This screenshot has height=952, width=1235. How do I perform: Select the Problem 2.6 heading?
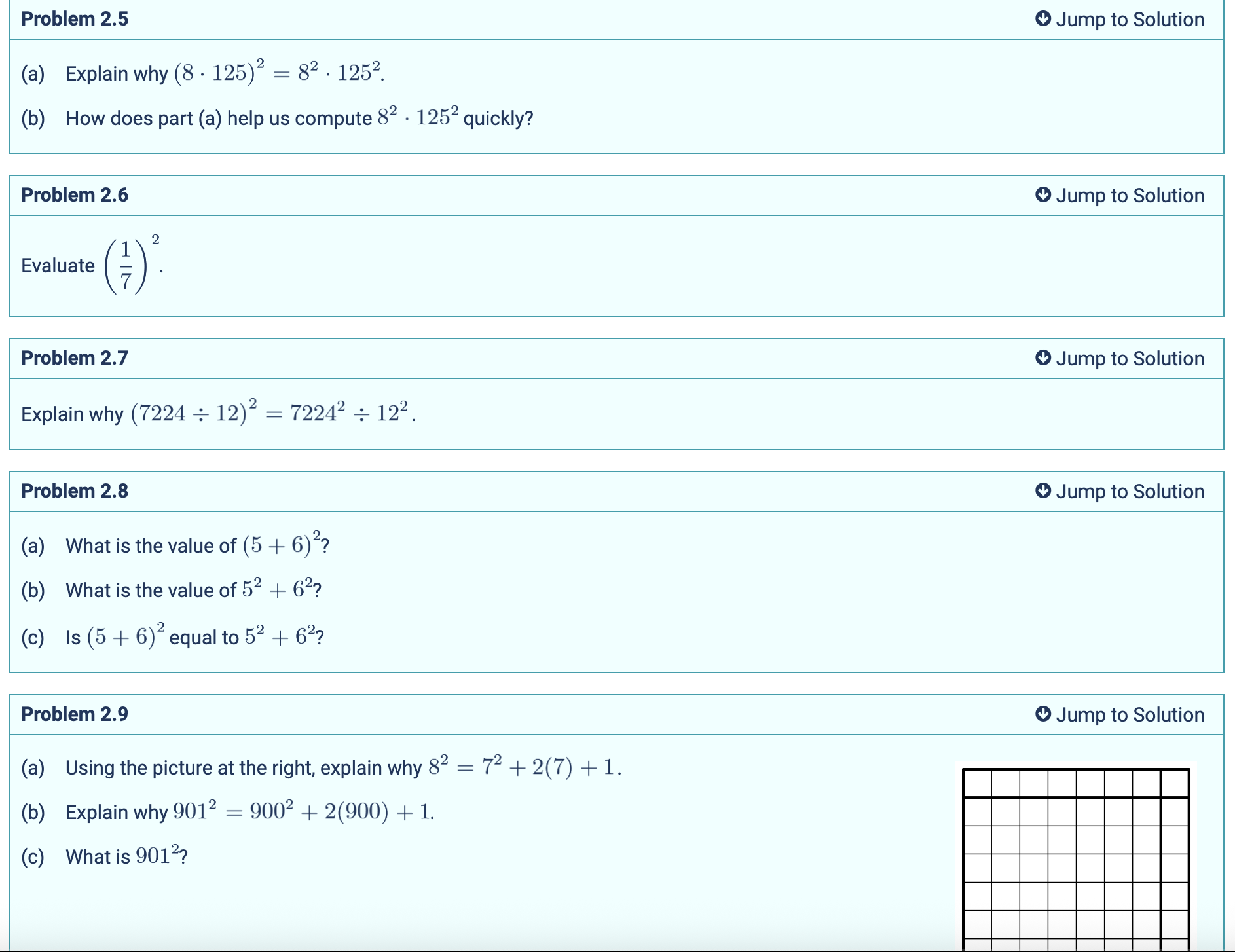click(x=75, y=195)
